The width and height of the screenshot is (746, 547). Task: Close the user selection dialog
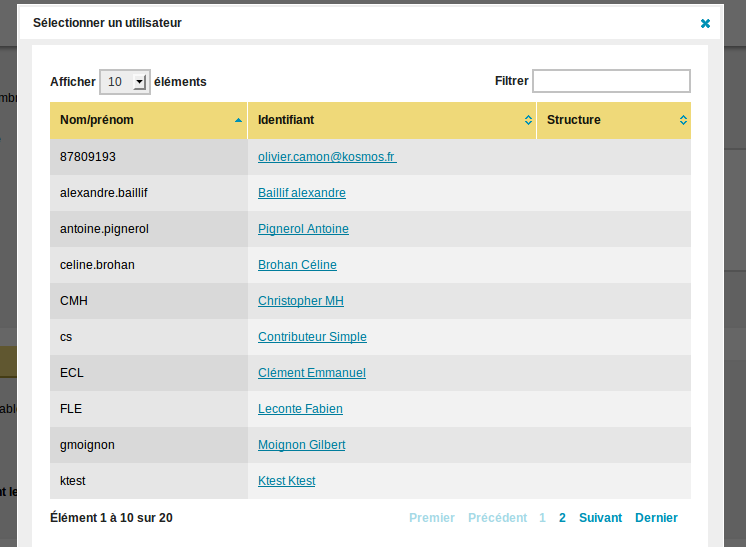click(705, 23)
